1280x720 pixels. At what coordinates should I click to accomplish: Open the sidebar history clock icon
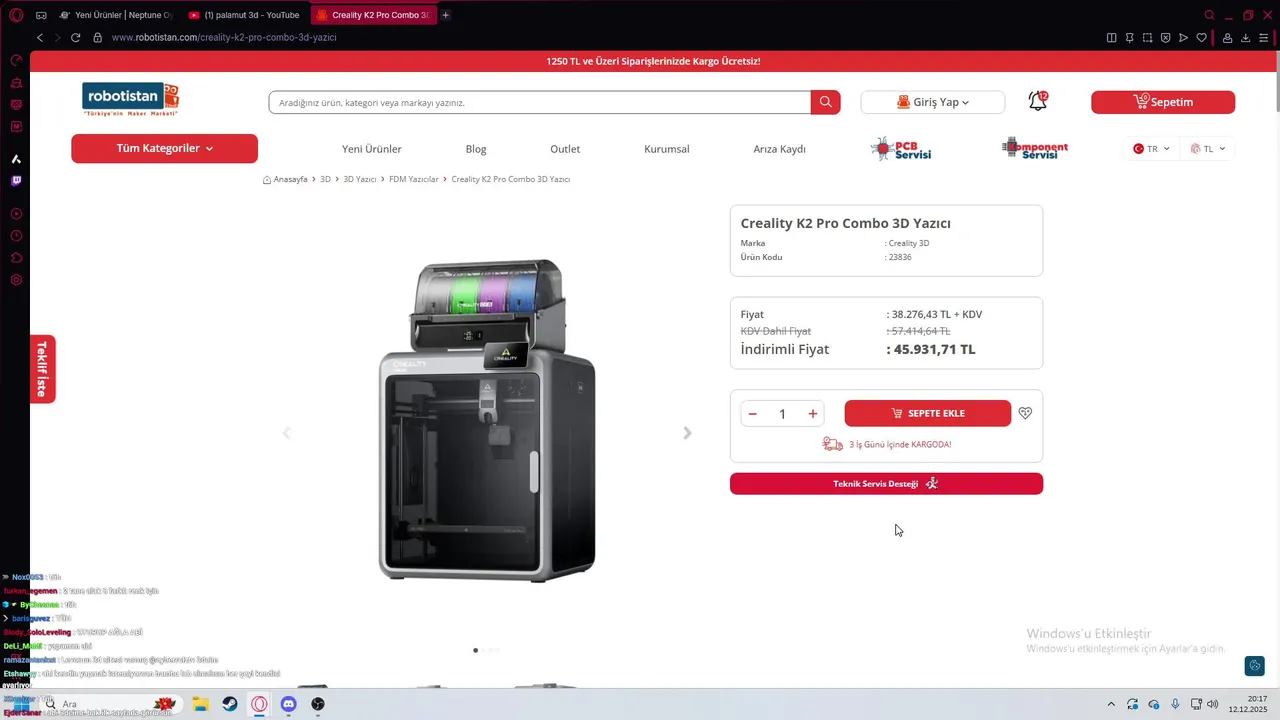click(16, 236)
